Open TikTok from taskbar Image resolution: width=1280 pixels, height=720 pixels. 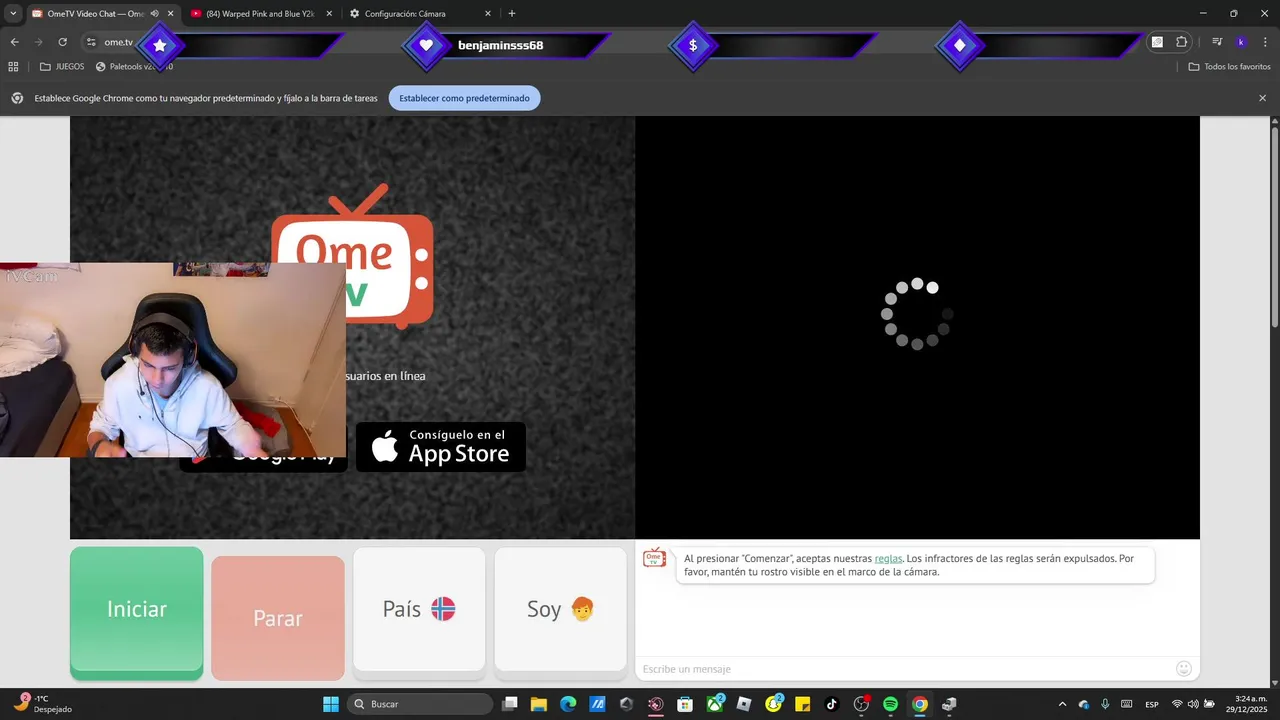(x=832, y=704)
